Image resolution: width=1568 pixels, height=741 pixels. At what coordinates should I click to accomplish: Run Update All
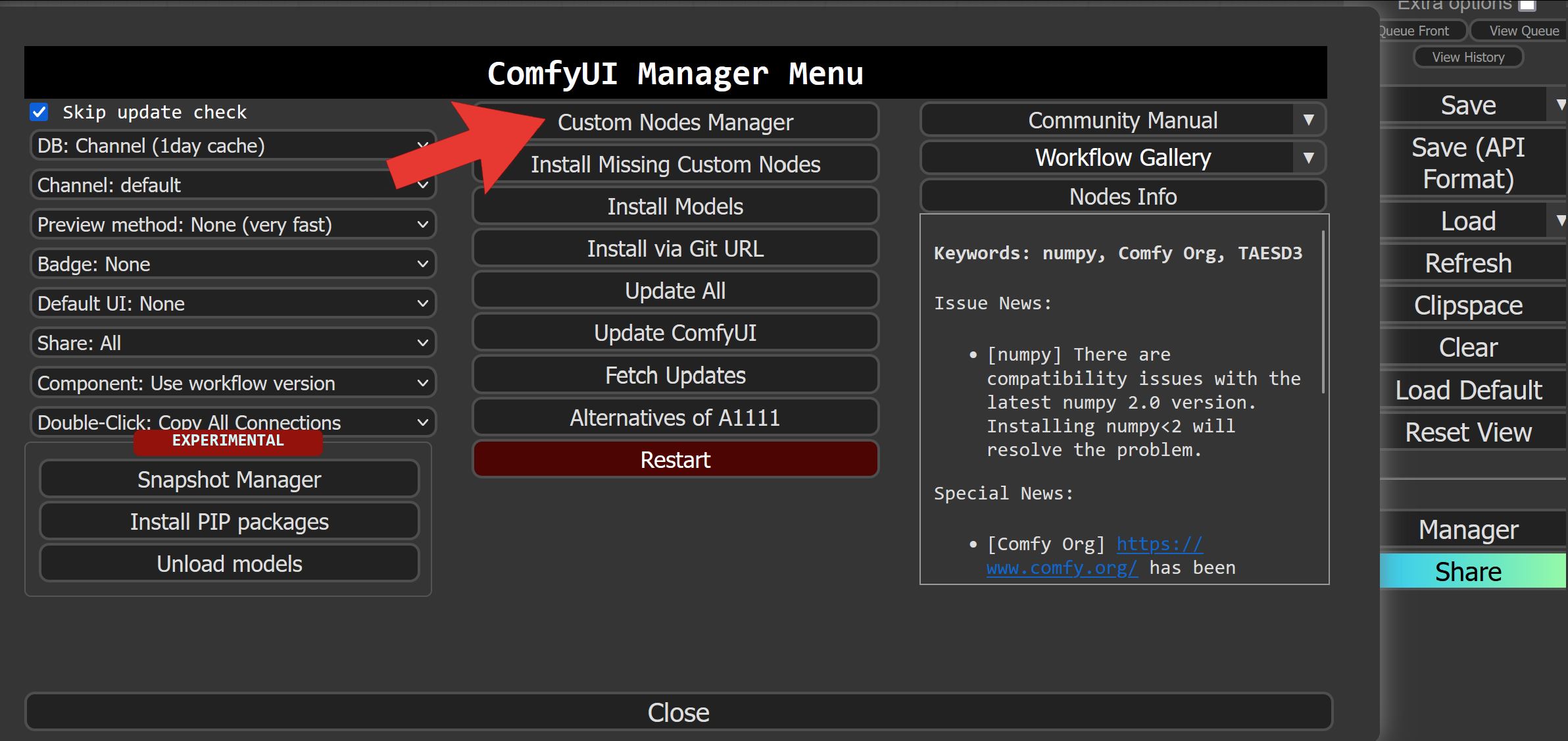coord(675,290)
